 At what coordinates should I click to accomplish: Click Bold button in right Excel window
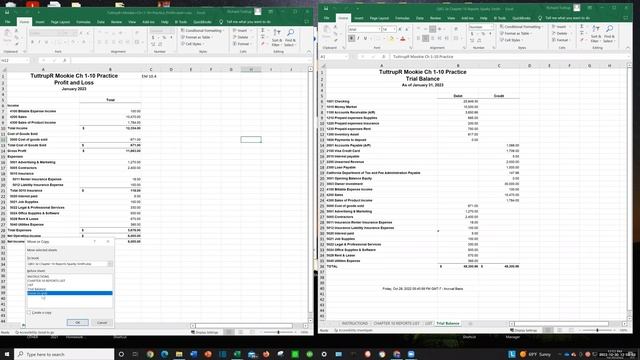point(351,38)
